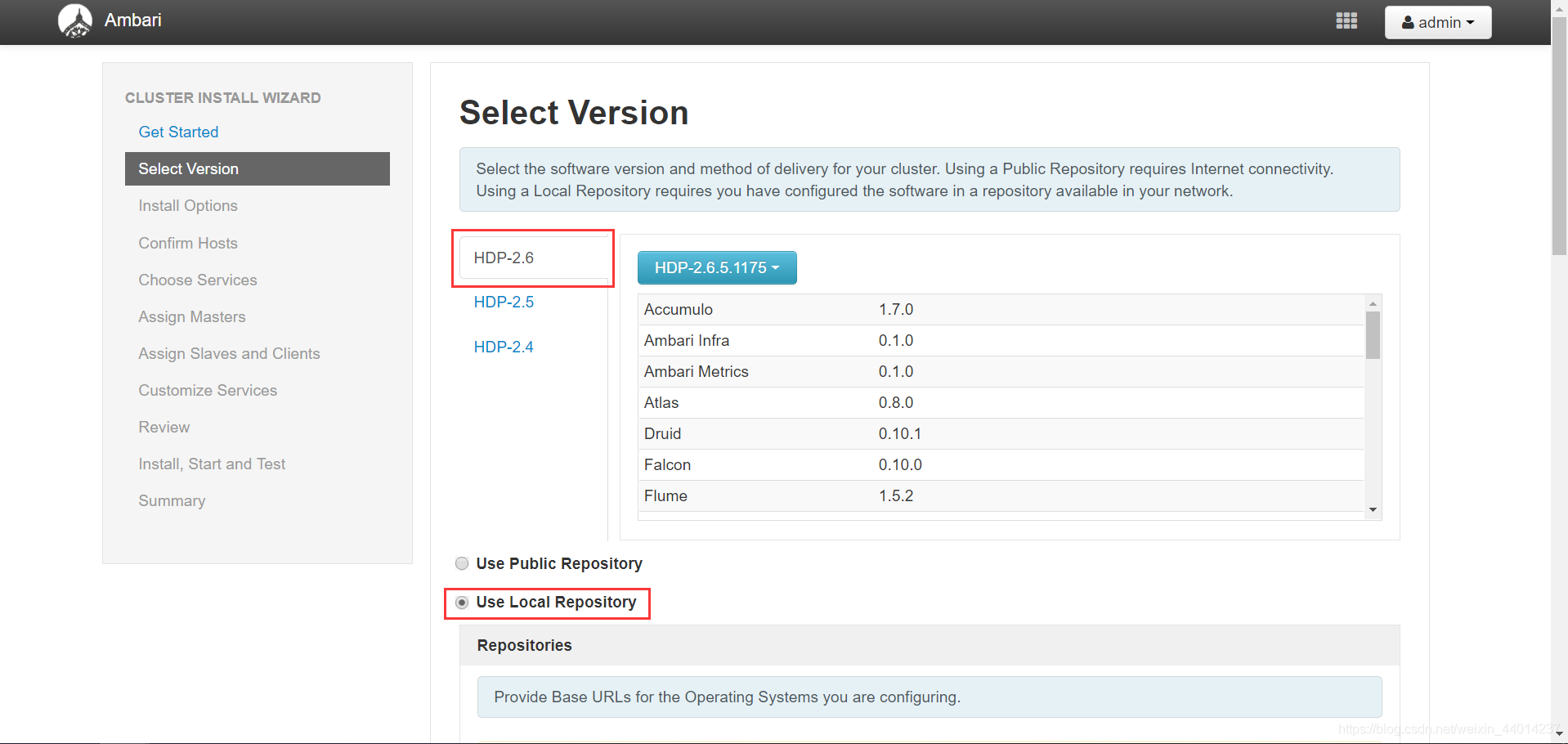The image size is (1568, 744).
Task: Click the Install Options wizard step
Action: pyautogui.click(x=188, y=205)
